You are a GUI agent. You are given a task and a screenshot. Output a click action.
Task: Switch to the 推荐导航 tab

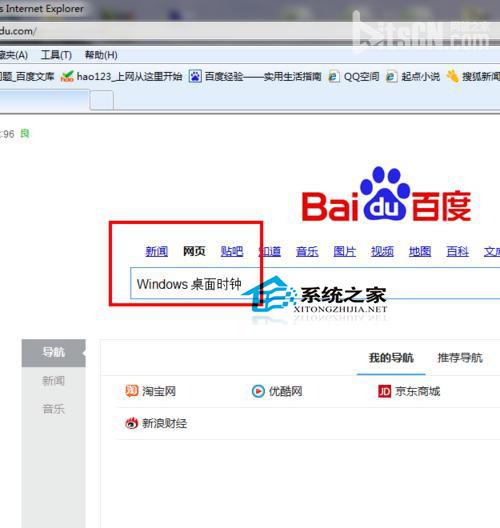click(460, 358)
